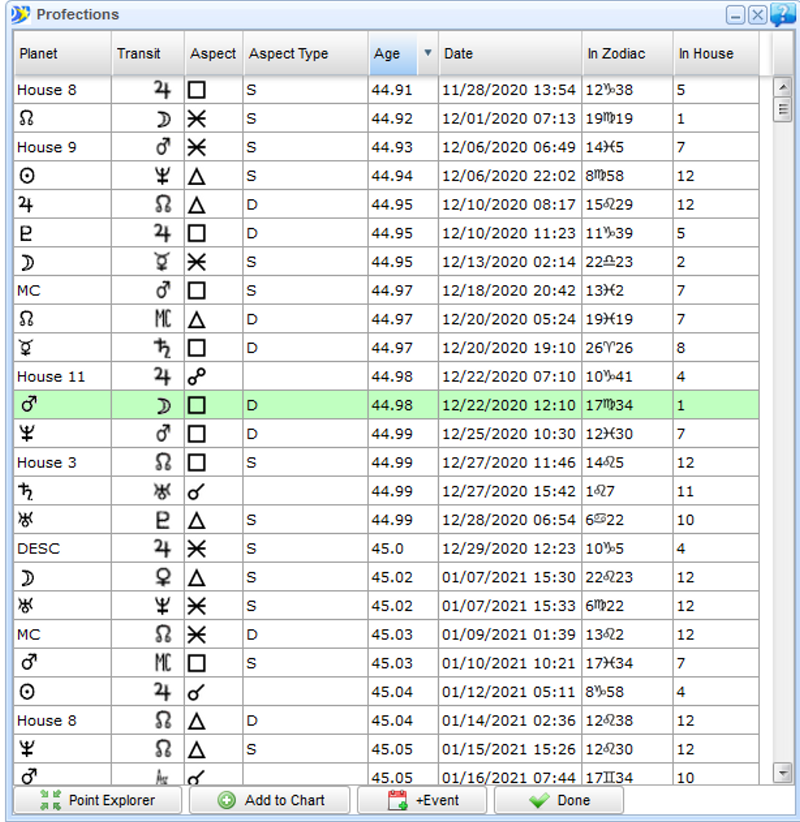Click the conjunction symbol in the 12/27/2020 15:42 row
The image size is (800, 822).
[197, 491]
